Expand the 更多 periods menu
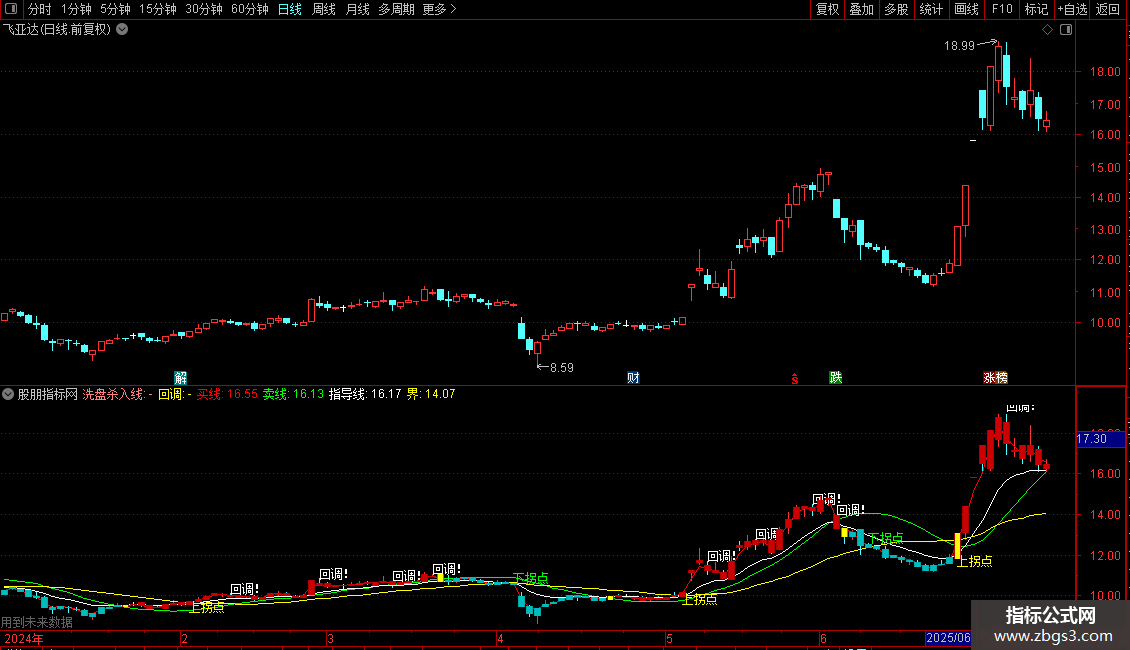This screenshot has width=1130, height=650. (440, 9)
